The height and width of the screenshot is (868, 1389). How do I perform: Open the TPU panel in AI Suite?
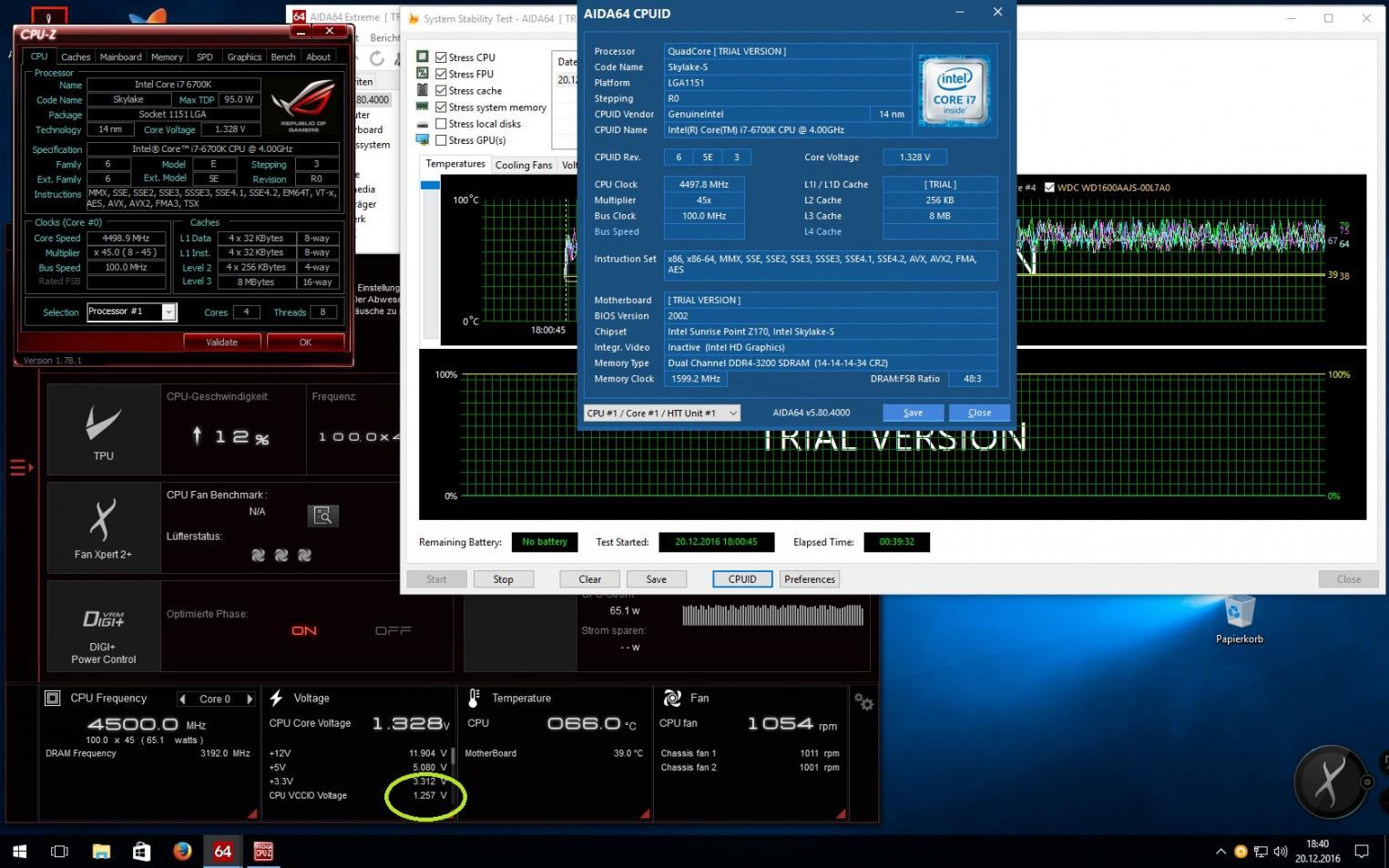(104, 430)
